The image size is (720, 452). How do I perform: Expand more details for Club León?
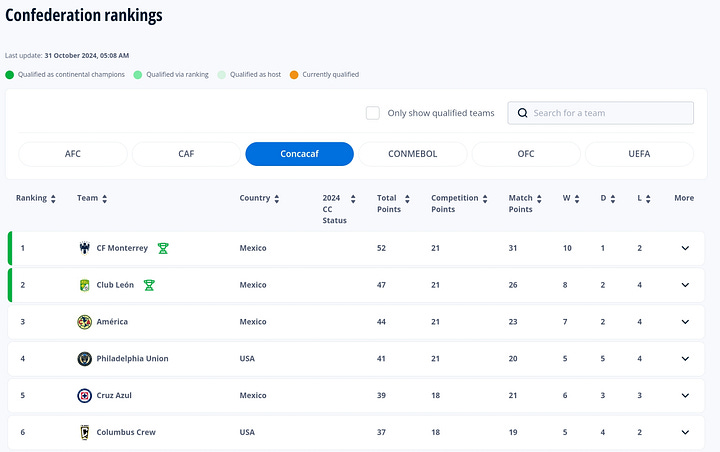click(x=685, y=285)
